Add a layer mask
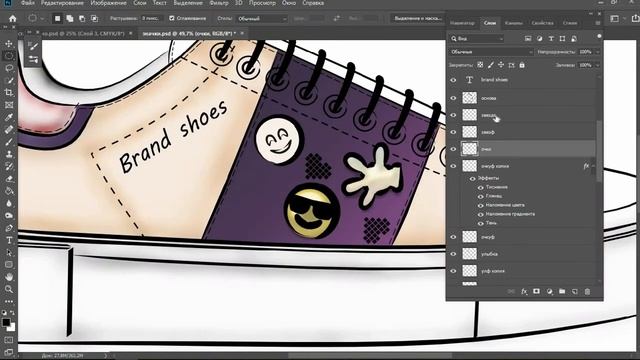Image resolution: width=640 pixels, height=360 pixels. pyautogui.click(x=536, y=291)
